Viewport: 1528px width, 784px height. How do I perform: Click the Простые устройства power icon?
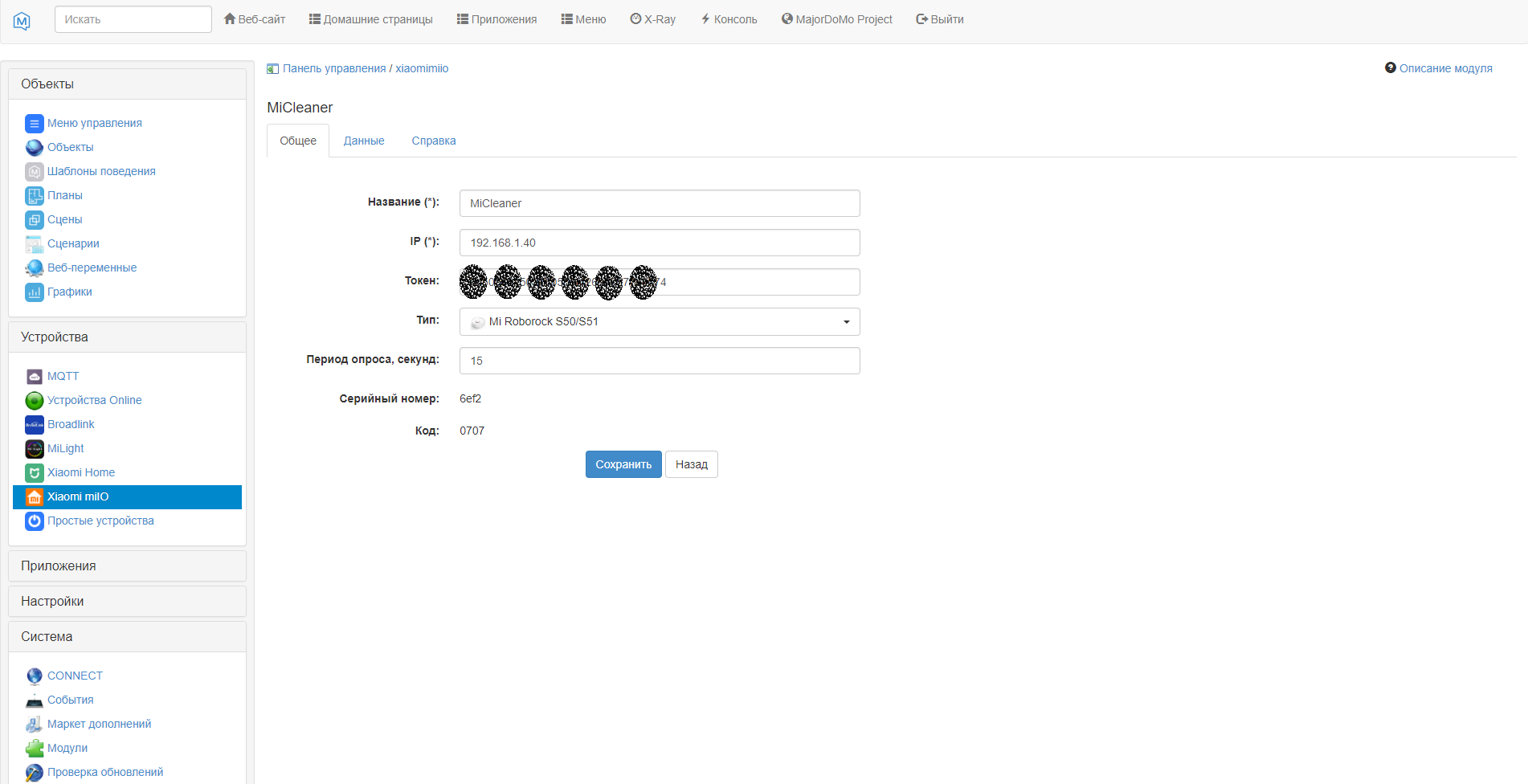coord(34,521)
